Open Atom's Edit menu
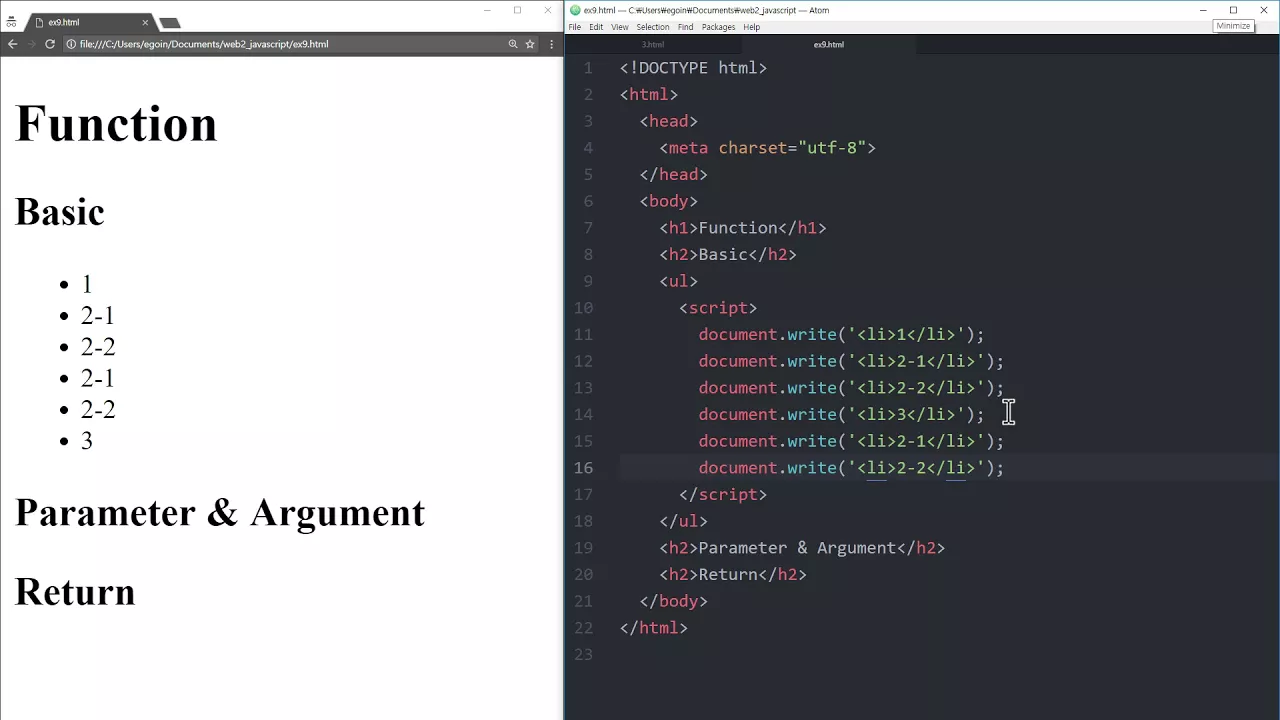Screen dimensions: 1280x720 [596, 27]
